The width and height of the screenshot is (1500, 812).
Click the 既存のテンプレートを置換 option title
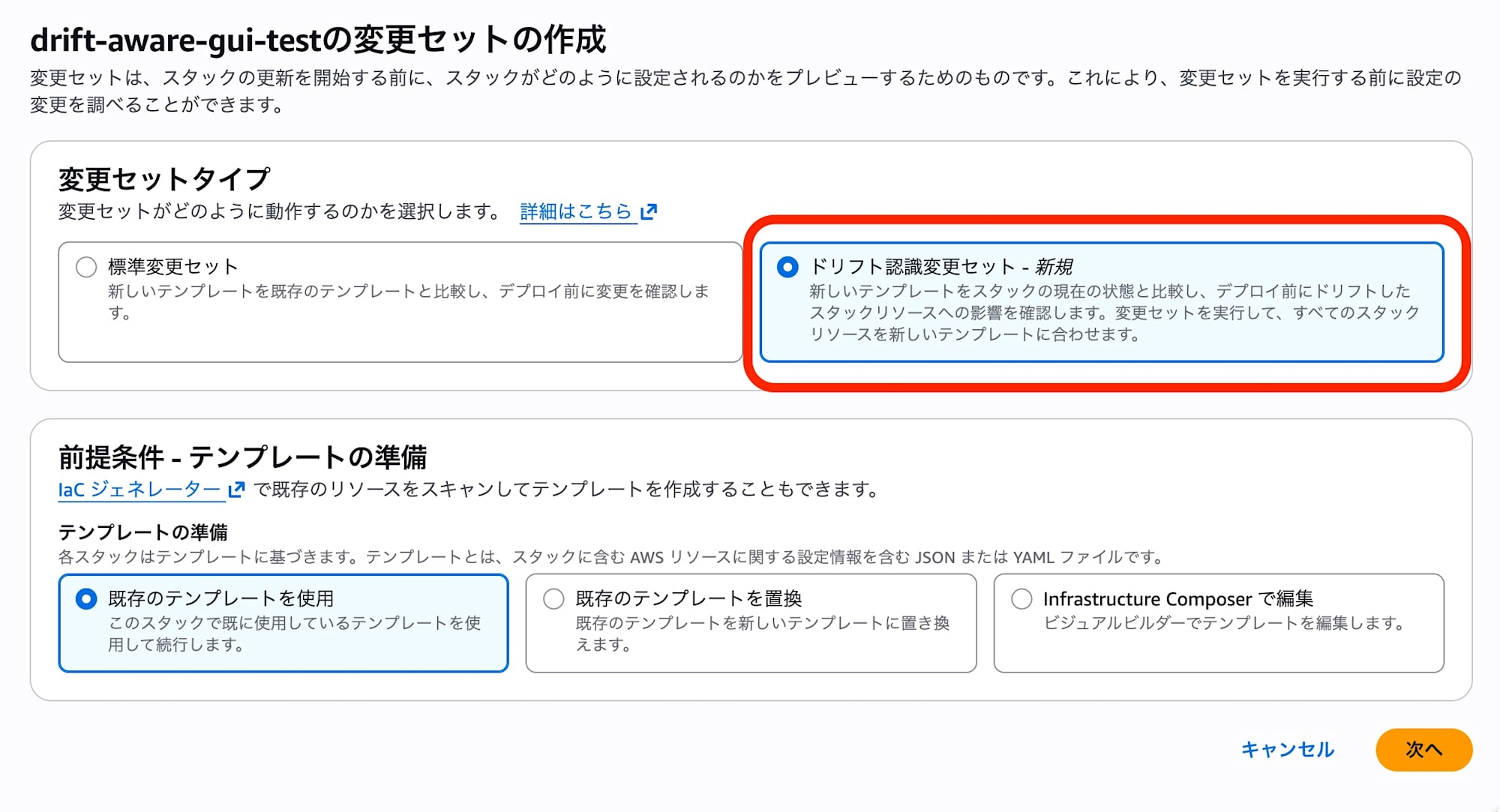(x=688, y=598)
